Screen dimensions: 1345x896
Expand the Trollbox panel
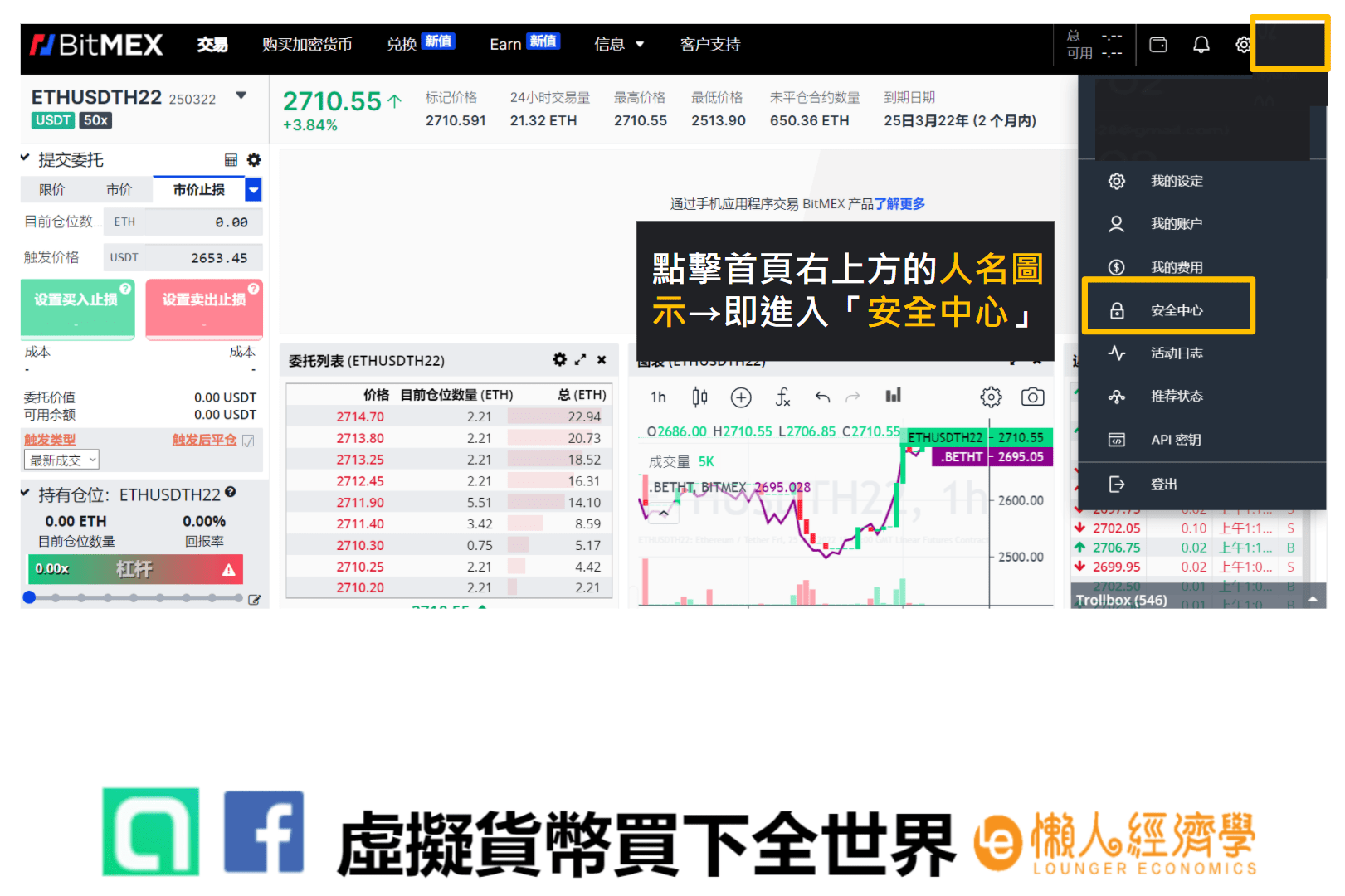[x=1313, y=599]
